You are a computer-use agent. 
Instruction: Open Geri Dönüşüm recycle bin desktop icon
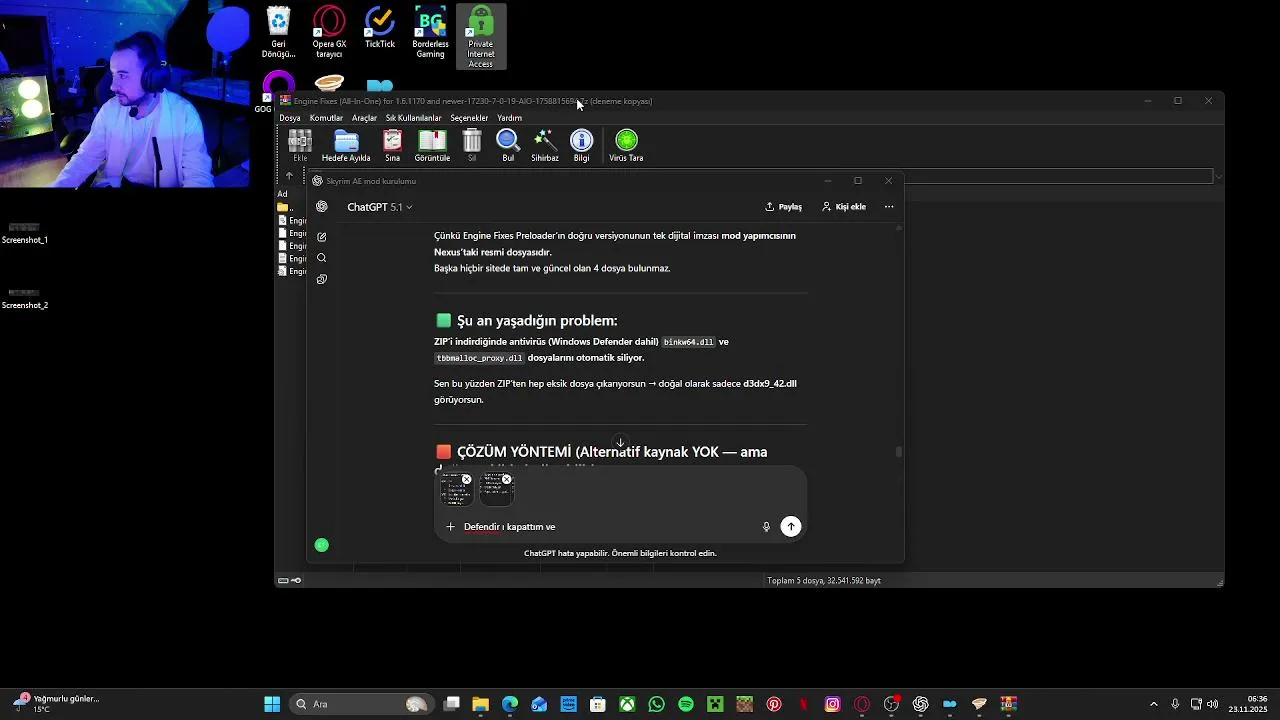(x=278, y=32)
